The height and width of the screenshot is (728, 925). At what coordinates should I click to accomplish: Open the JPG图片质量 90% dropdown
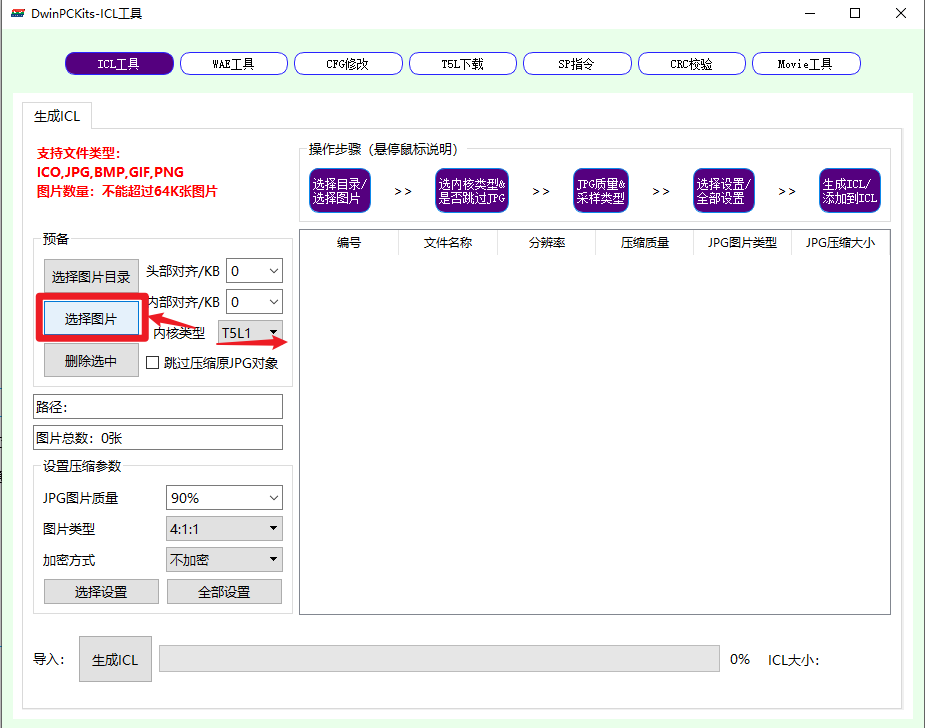(224, 497)
